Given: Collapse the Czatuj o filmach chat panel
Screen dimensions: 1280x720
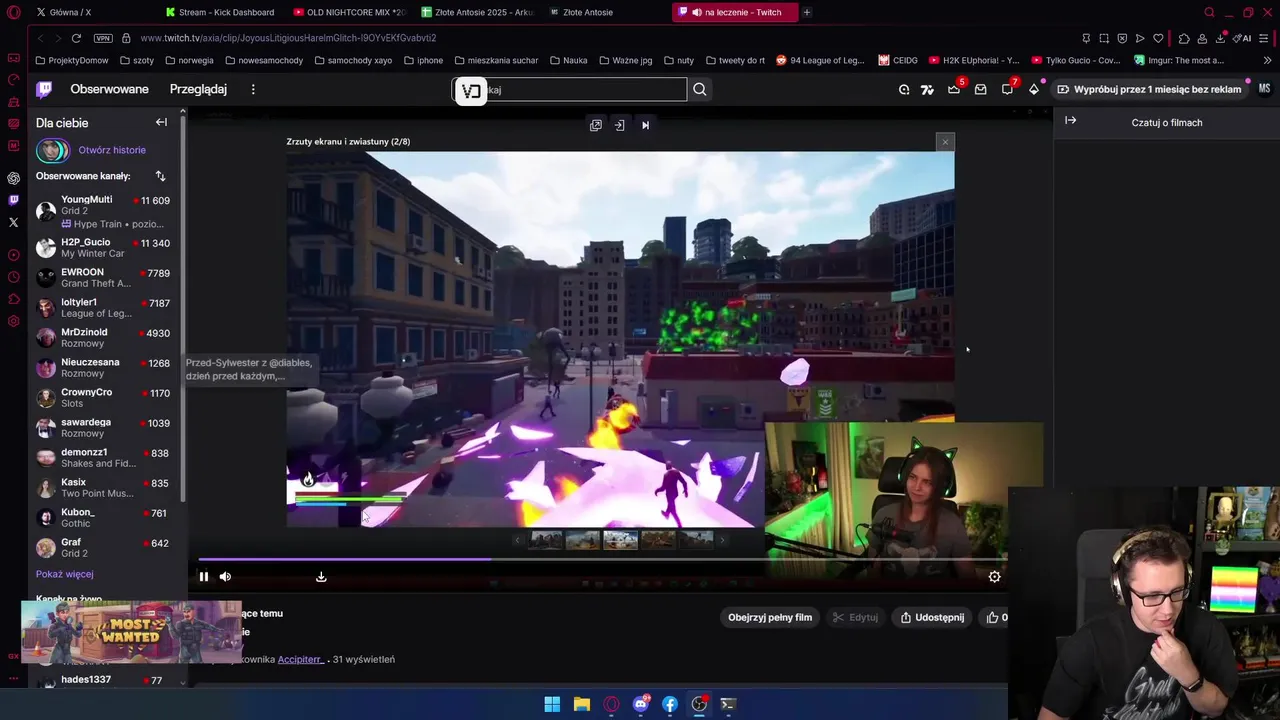Looking at the screenshot, I should pyautogui.click(x=1071, y=121).
